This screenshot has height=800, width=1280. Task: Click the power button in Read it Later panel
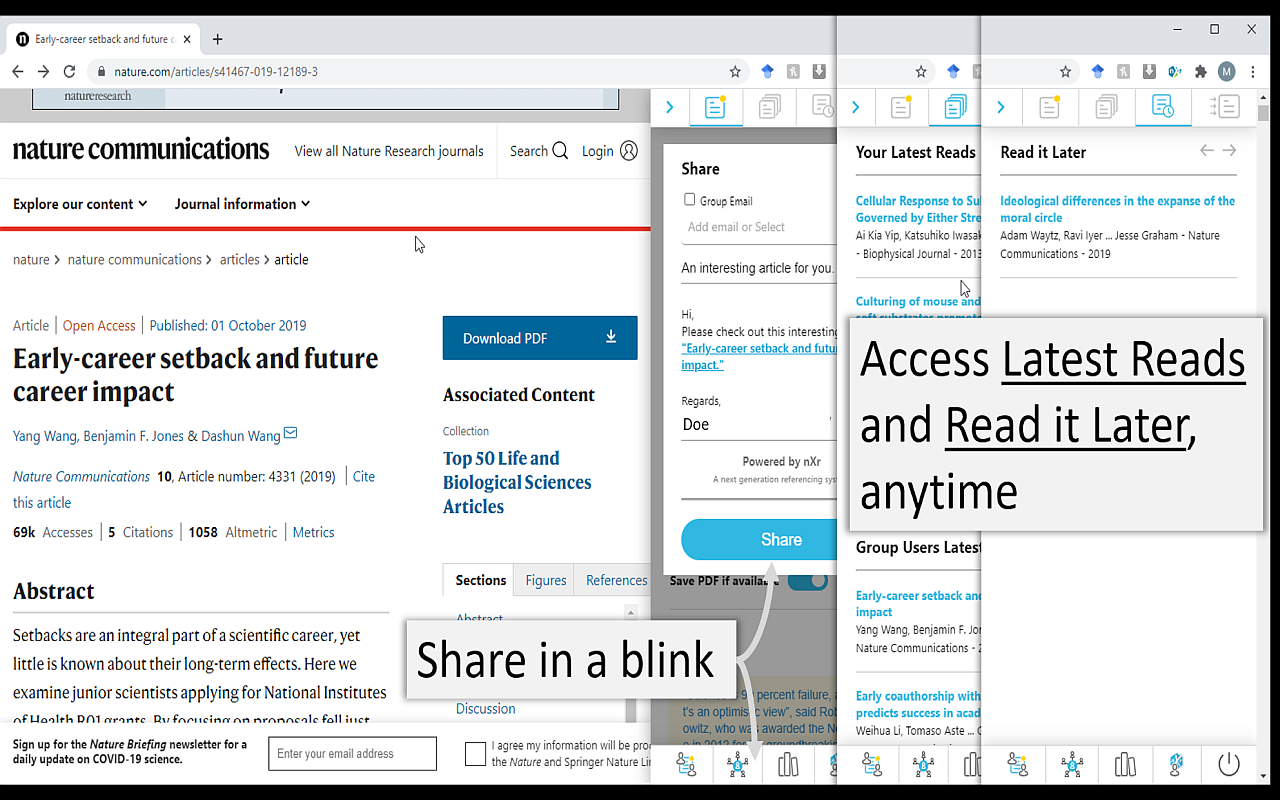click(1229, 765)
